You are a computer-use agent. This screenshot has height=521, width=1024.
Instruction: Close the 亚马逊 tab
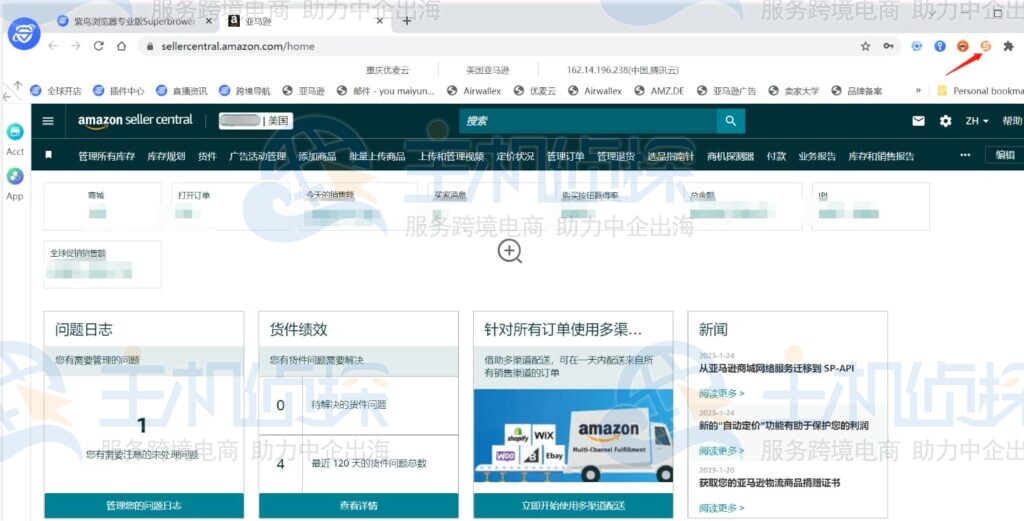(x=379, y=21)
